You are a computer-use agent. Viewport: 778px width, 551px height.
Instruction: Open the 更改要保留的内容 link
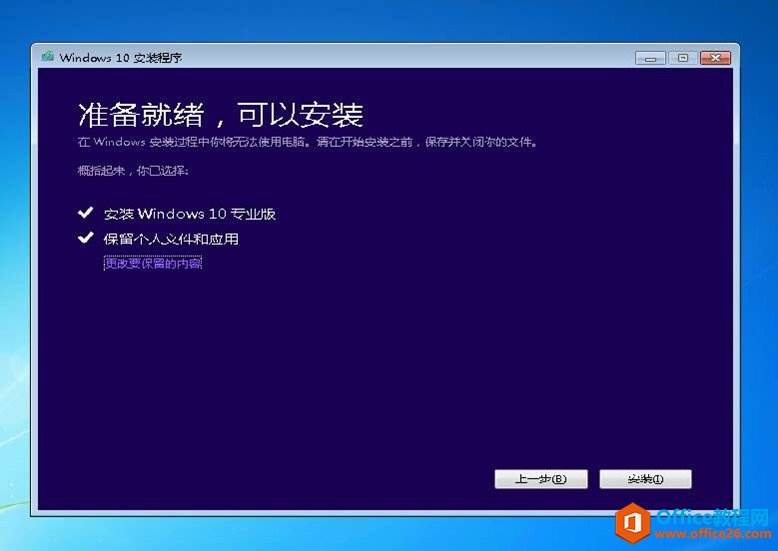pyautogui.click(x=153, y=263)
